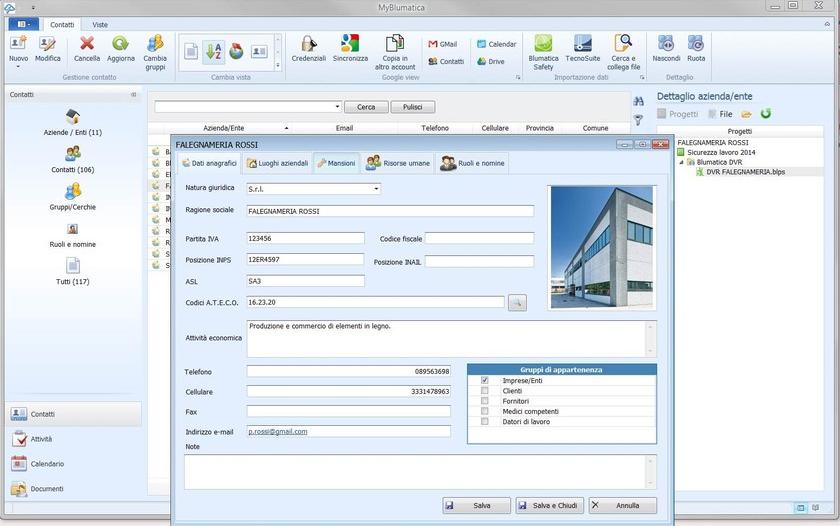Viewport: 840px width, 526px height.
Task: Tick the Fornitori group checkbox
Action: point(485,401)
